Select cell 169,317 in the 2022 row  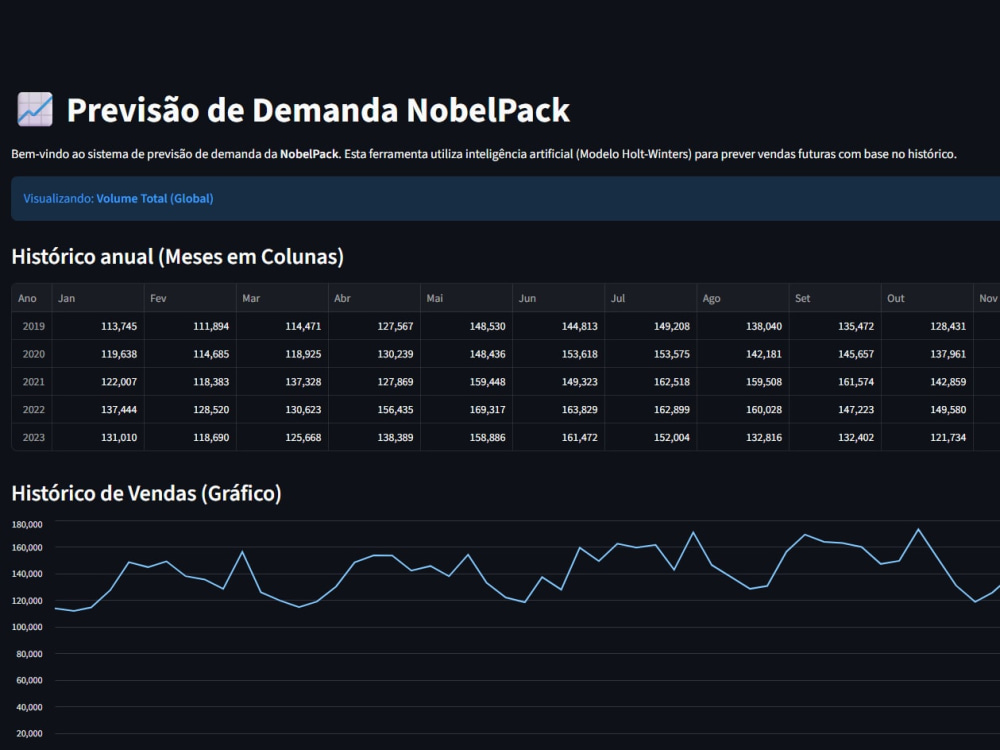point(466,409)
